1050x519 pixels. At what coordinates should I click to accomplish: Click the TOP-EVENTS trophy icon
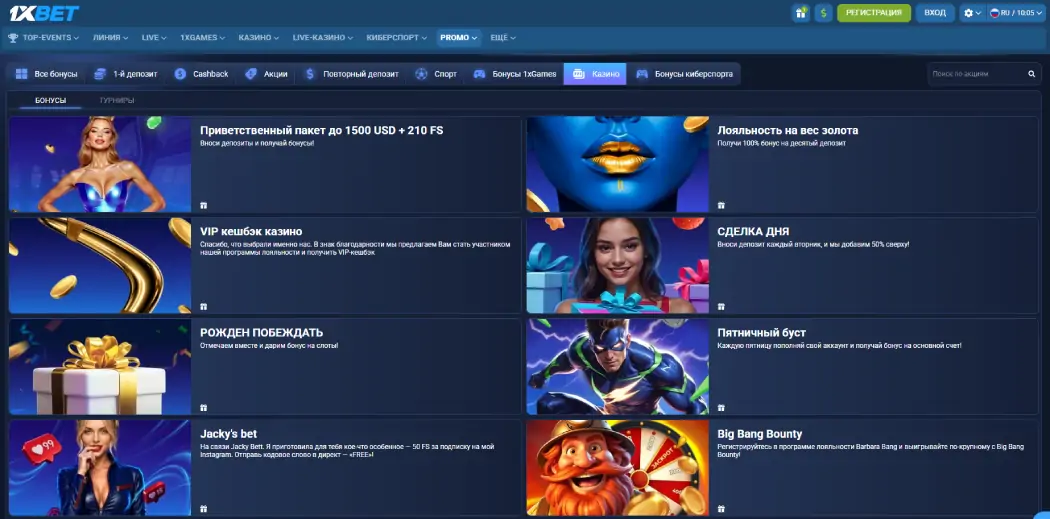13,38
